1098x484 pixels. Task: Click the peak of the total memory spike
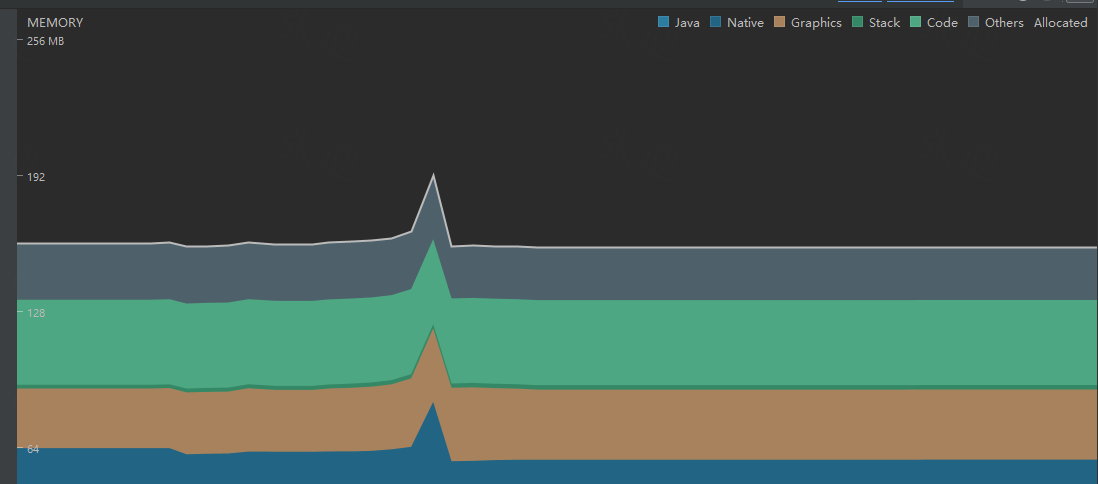[x=433, y=175]
